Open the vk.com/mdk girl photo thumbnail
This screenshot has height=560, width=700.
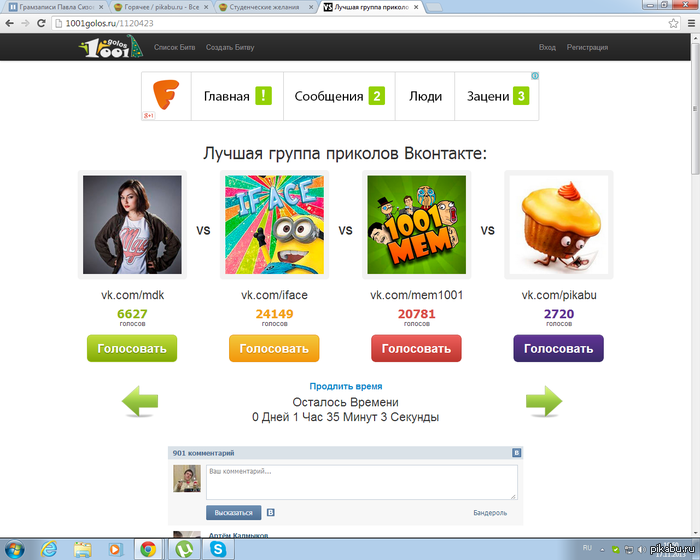(132, 225)
